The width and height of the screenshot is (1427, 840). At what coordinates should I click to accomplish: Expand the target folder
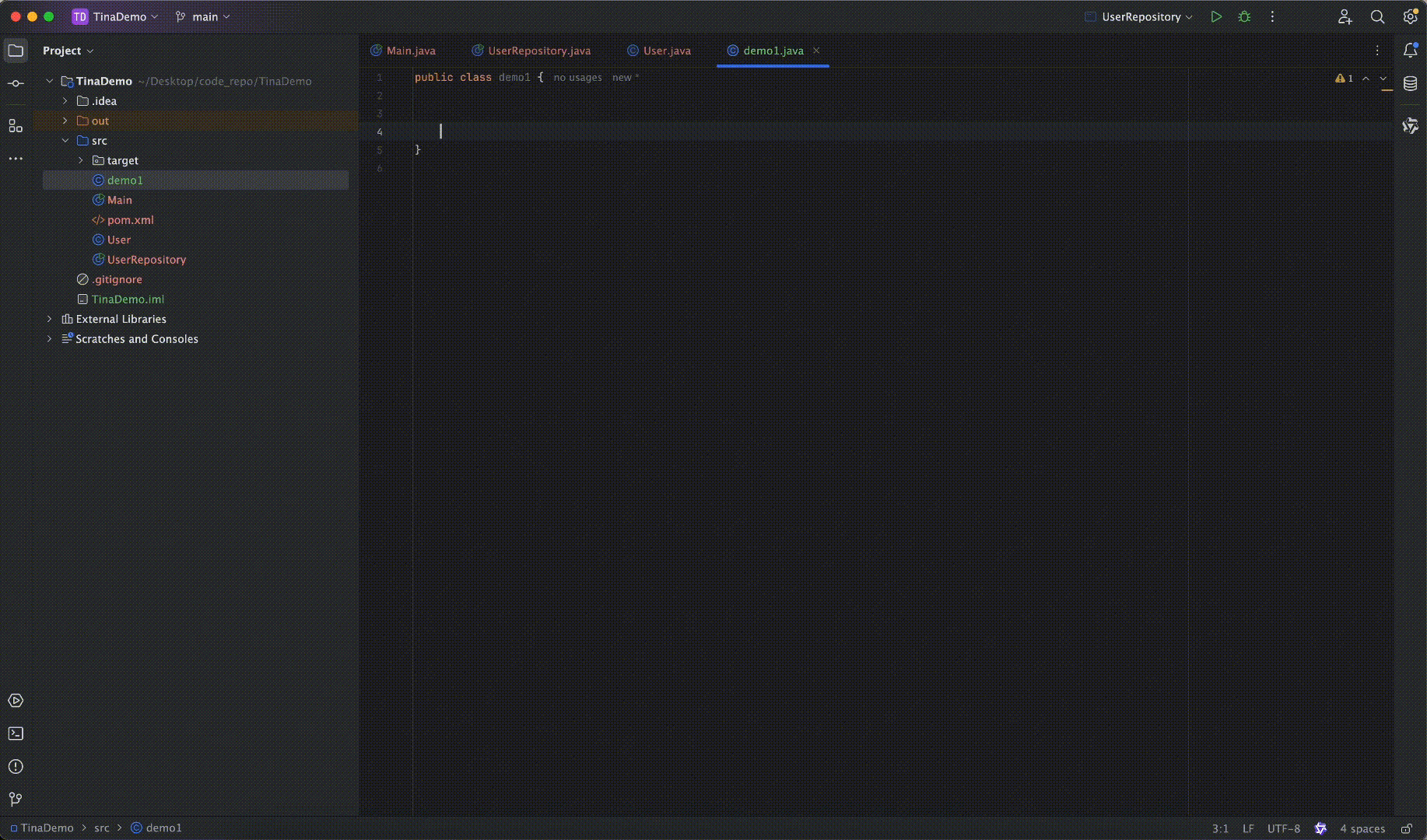click(80, 160)
